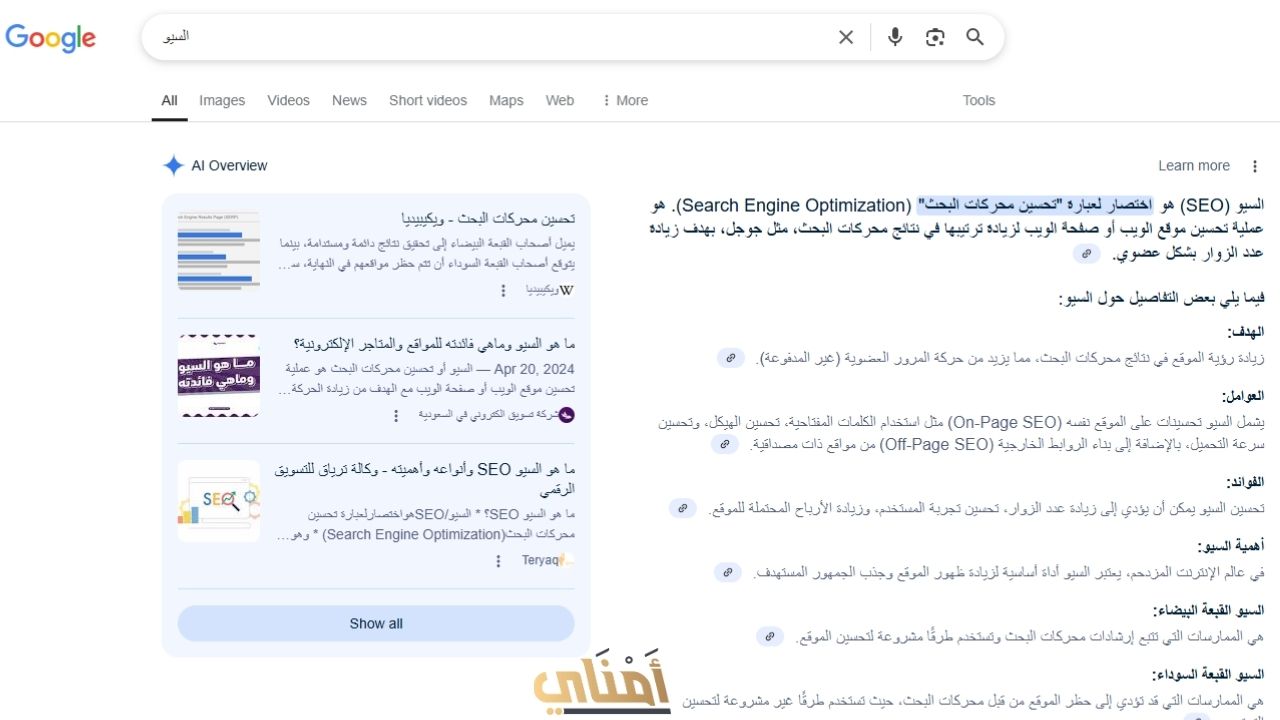Click the السيو القبعة البيضاء: heading
The width and height of the screenshot is (1280, 720).
point(1208,610)
